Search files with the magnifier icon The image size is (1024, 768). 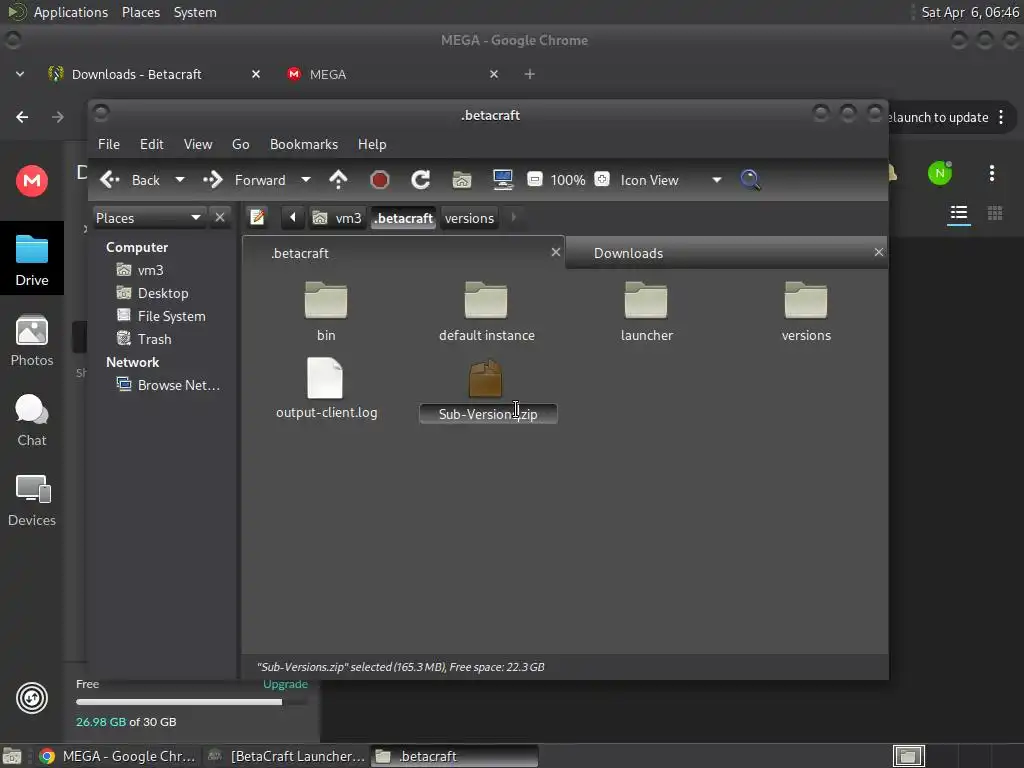750,180
